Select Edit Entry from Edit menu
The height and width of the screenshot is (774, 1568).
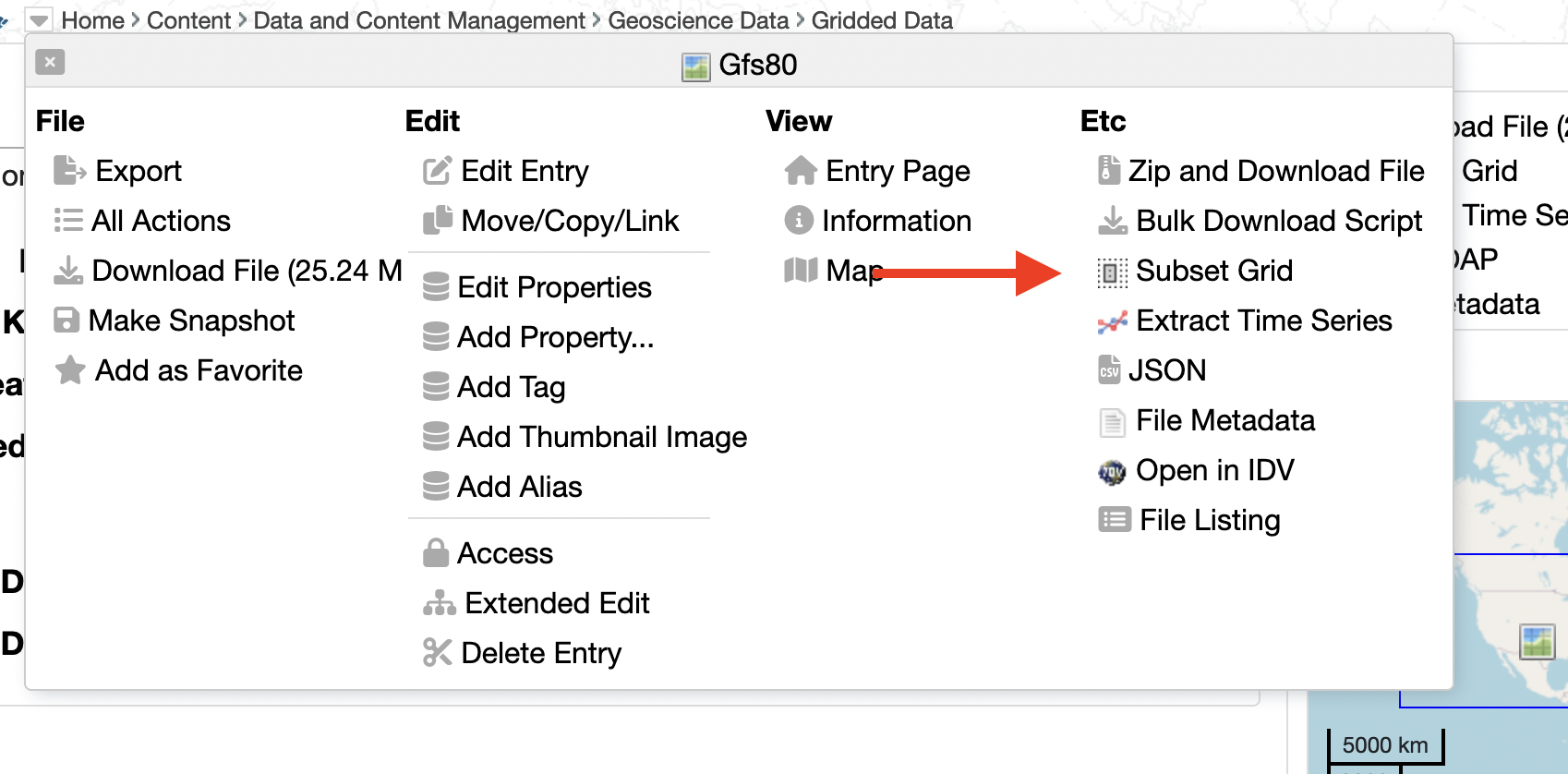tap(524, 171)
